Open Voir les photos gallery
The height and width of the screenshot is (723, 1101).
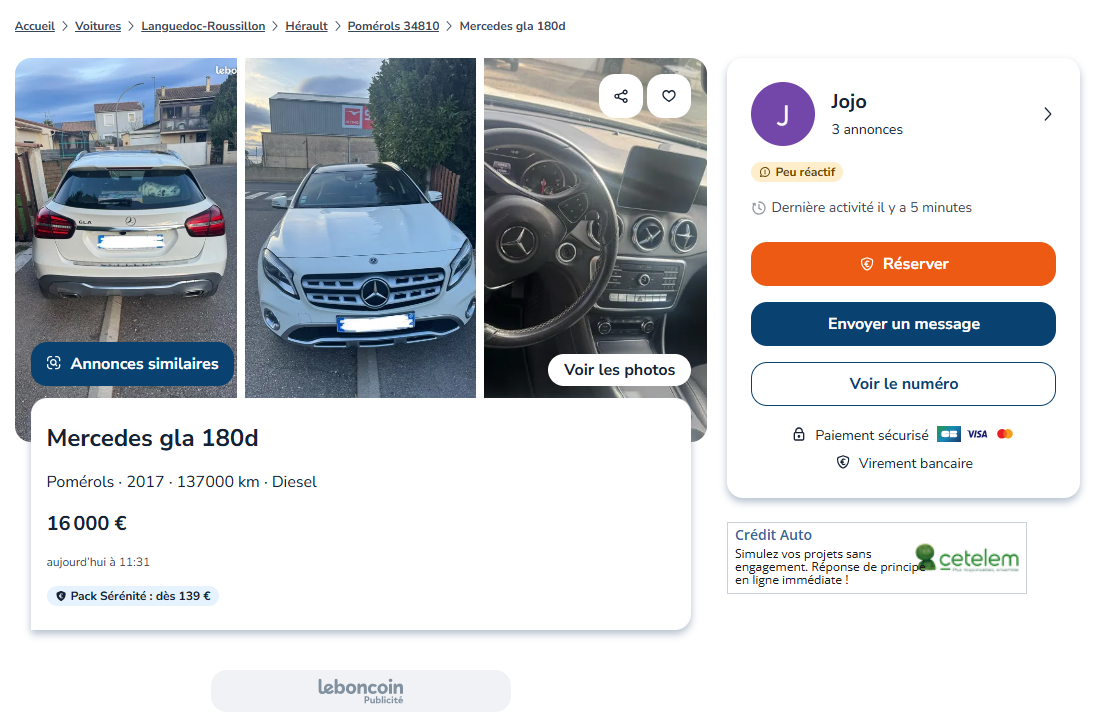click(x=619, y=370)
